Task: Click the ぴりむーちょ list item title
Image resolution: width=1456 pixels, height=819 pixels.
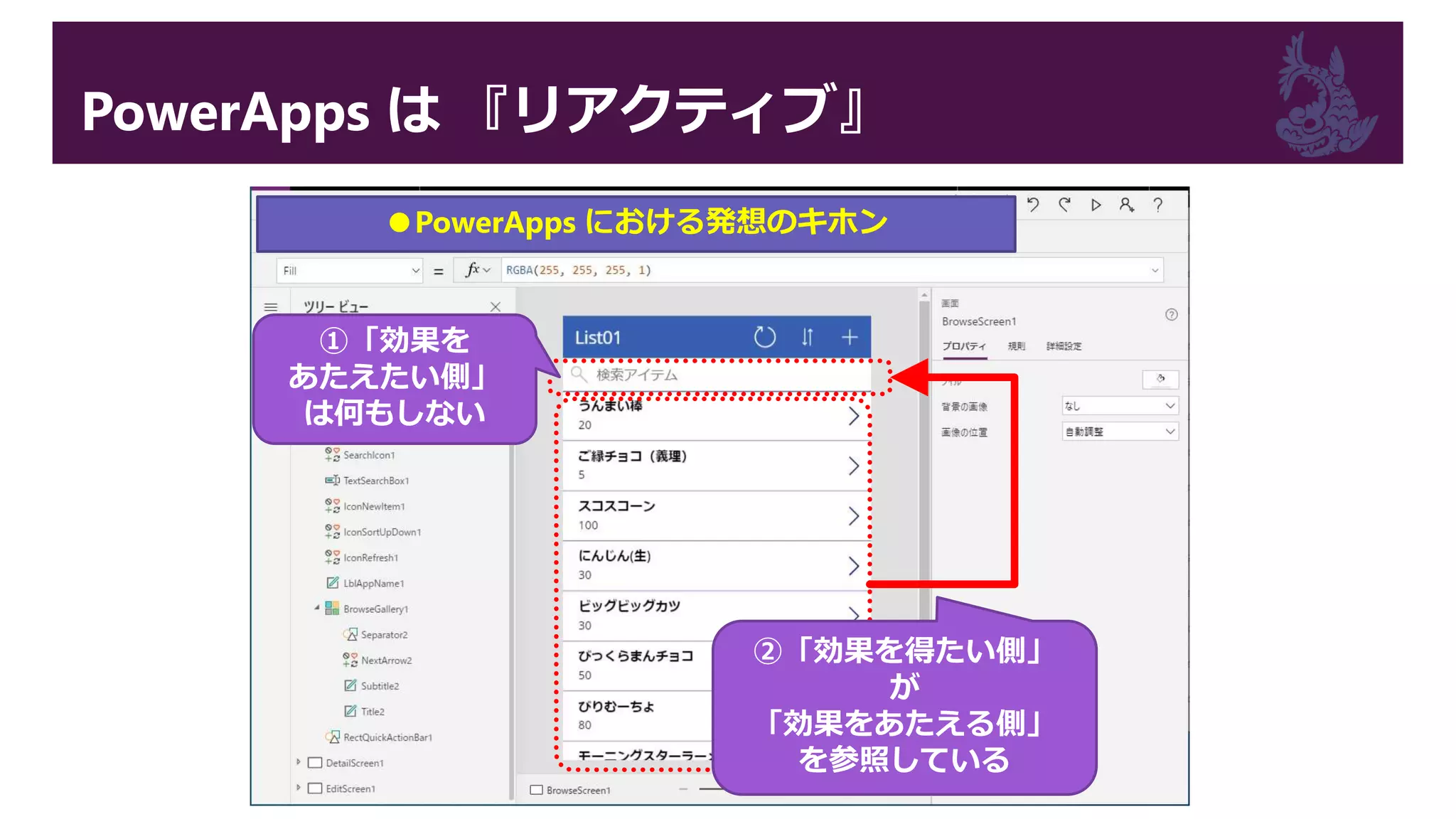Action: (616, 706)
